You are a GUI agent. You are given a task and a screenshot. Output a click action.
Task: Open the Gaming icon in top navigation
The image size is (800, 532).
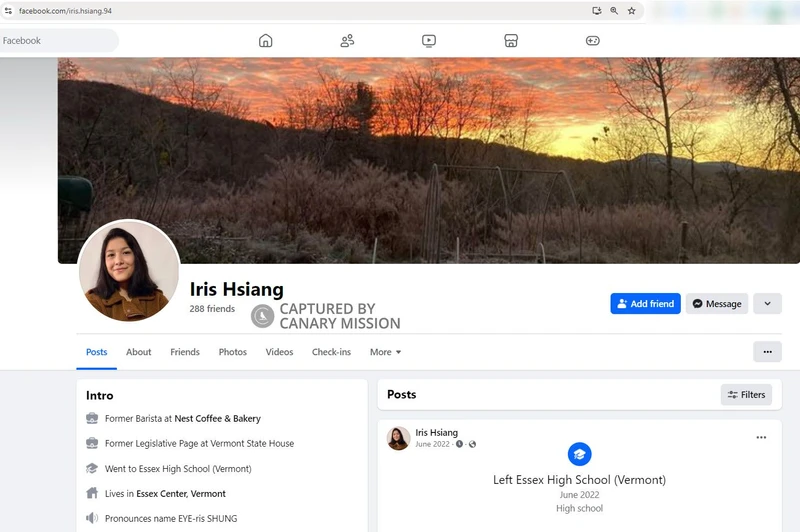tap(592, 41)
